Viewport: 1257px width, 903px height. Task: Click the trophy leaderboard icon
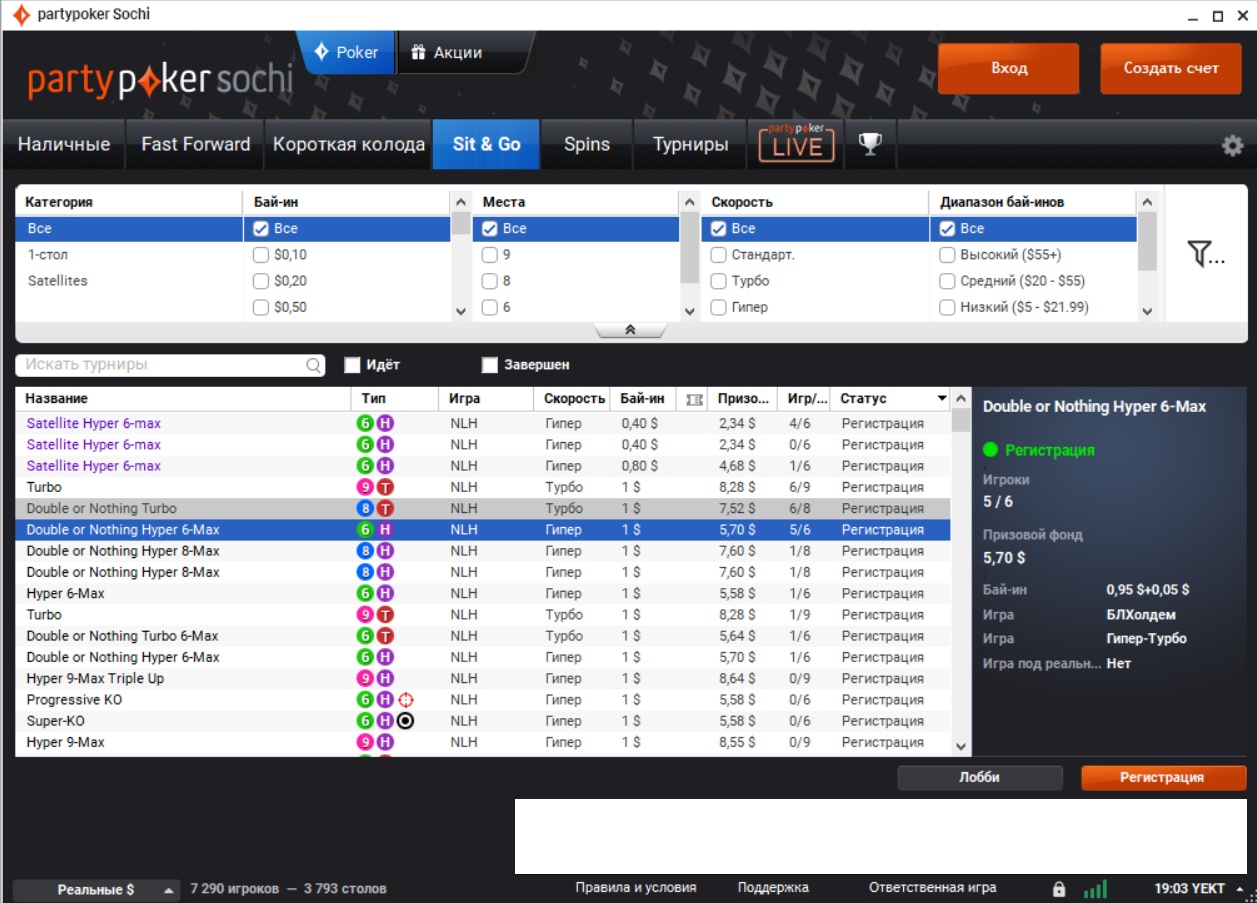(x=870, y=144)
